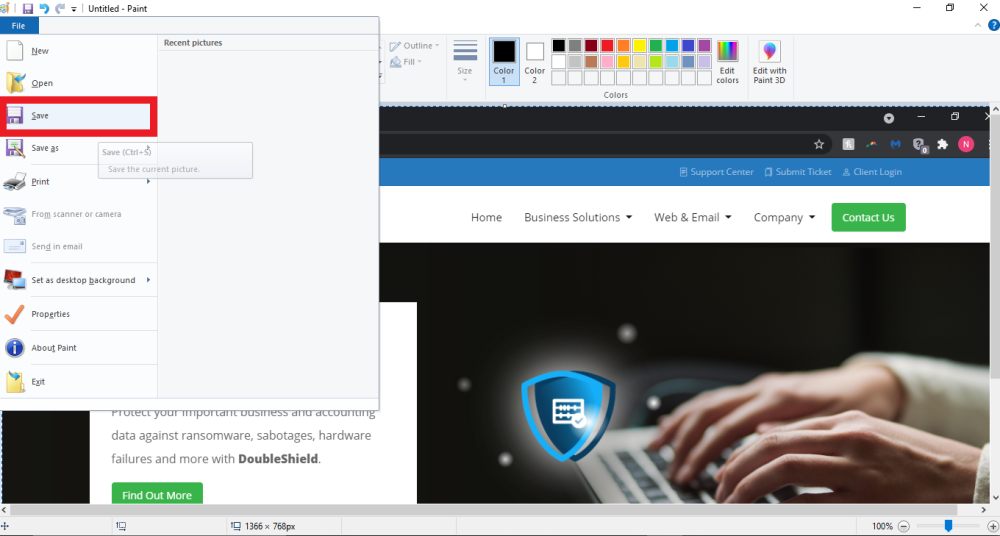Click the Save icon in File menu
Screen dimensions: 1000x536
15,116
